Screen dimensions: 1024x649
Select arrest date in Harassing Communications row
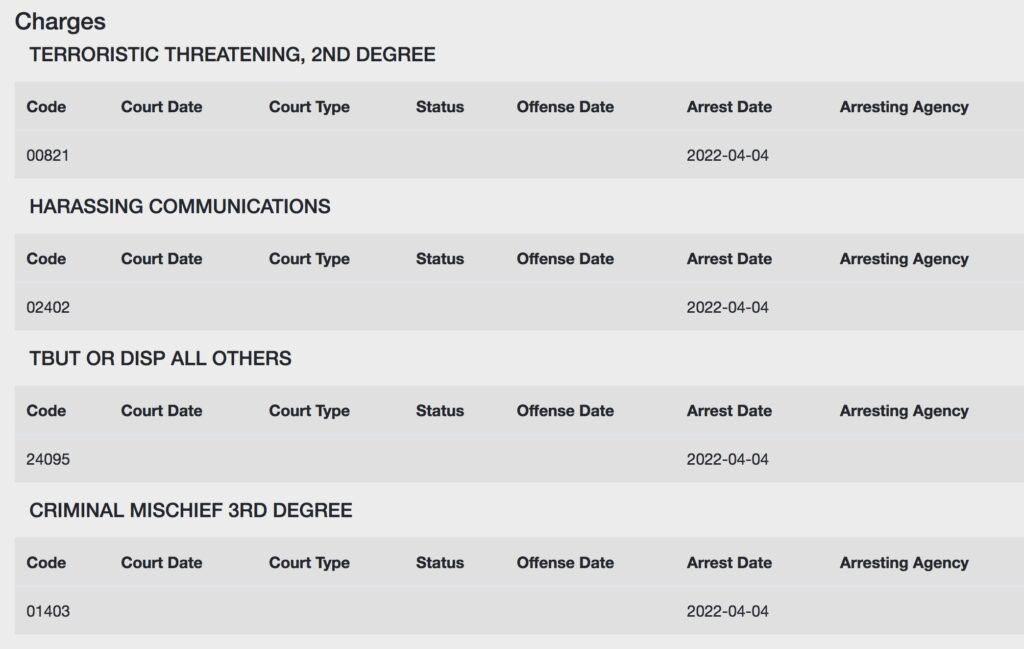click(728, 308)
